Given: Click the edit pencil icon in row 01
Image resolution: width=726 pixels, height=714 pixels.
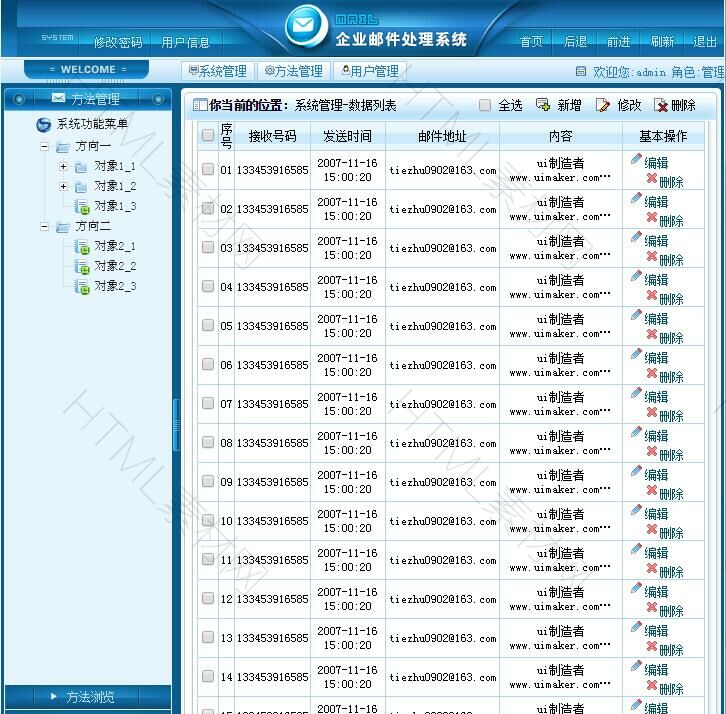Looking at the screenshot, I should (x=637, y=159).
